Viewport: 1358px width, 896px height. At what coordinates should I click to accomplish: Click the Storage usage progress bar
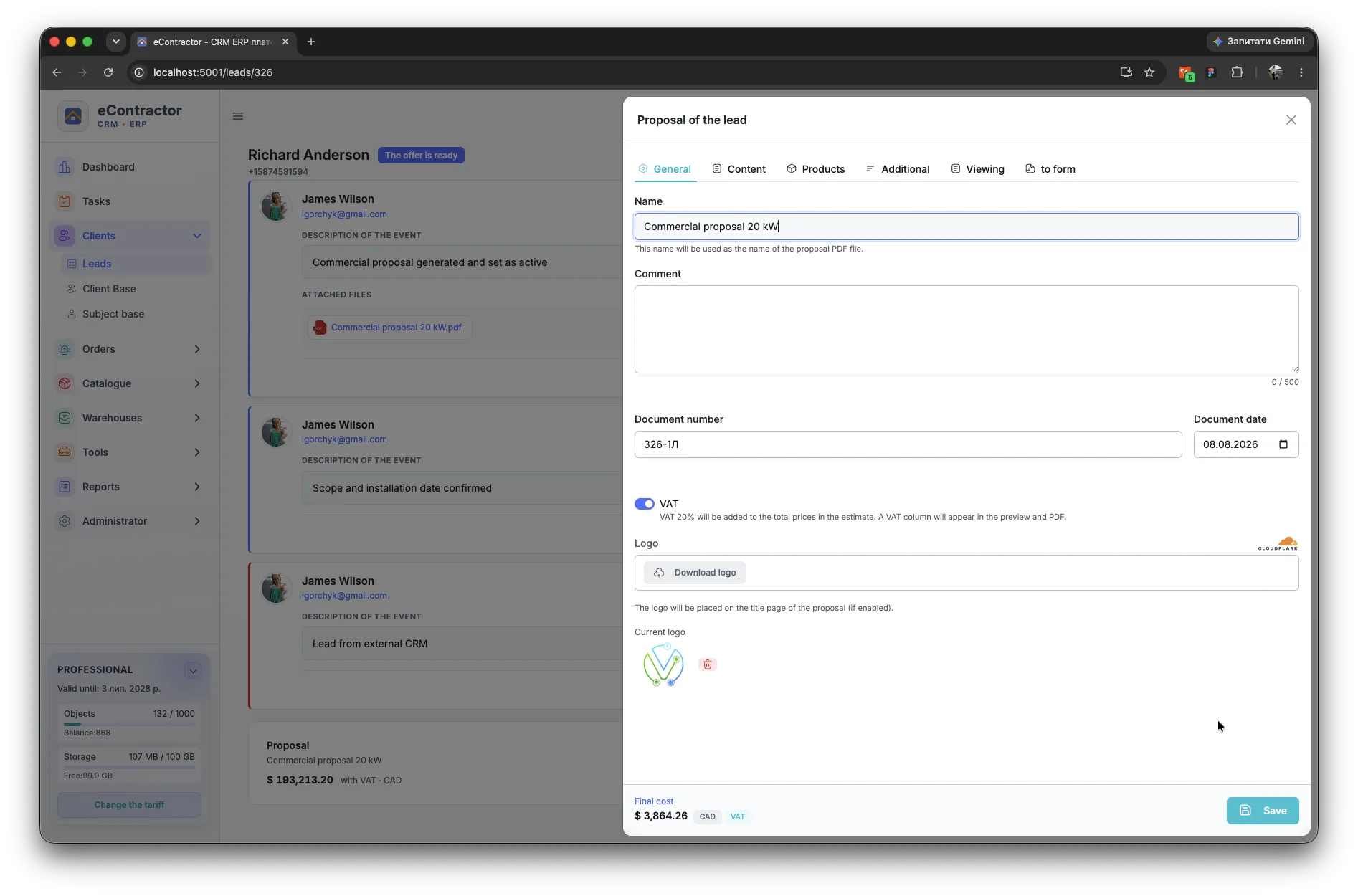tap(129, 767)
